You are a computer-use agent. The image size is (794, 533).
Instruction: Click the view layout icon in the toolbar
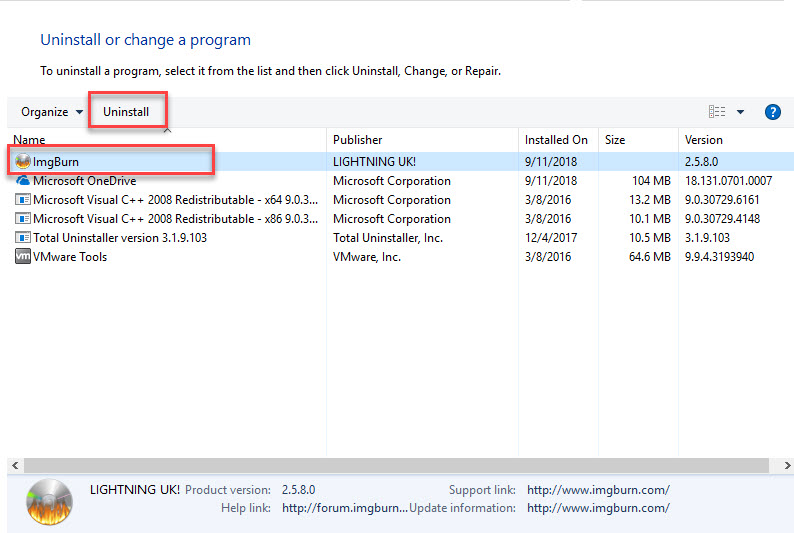tap(717, 111)
